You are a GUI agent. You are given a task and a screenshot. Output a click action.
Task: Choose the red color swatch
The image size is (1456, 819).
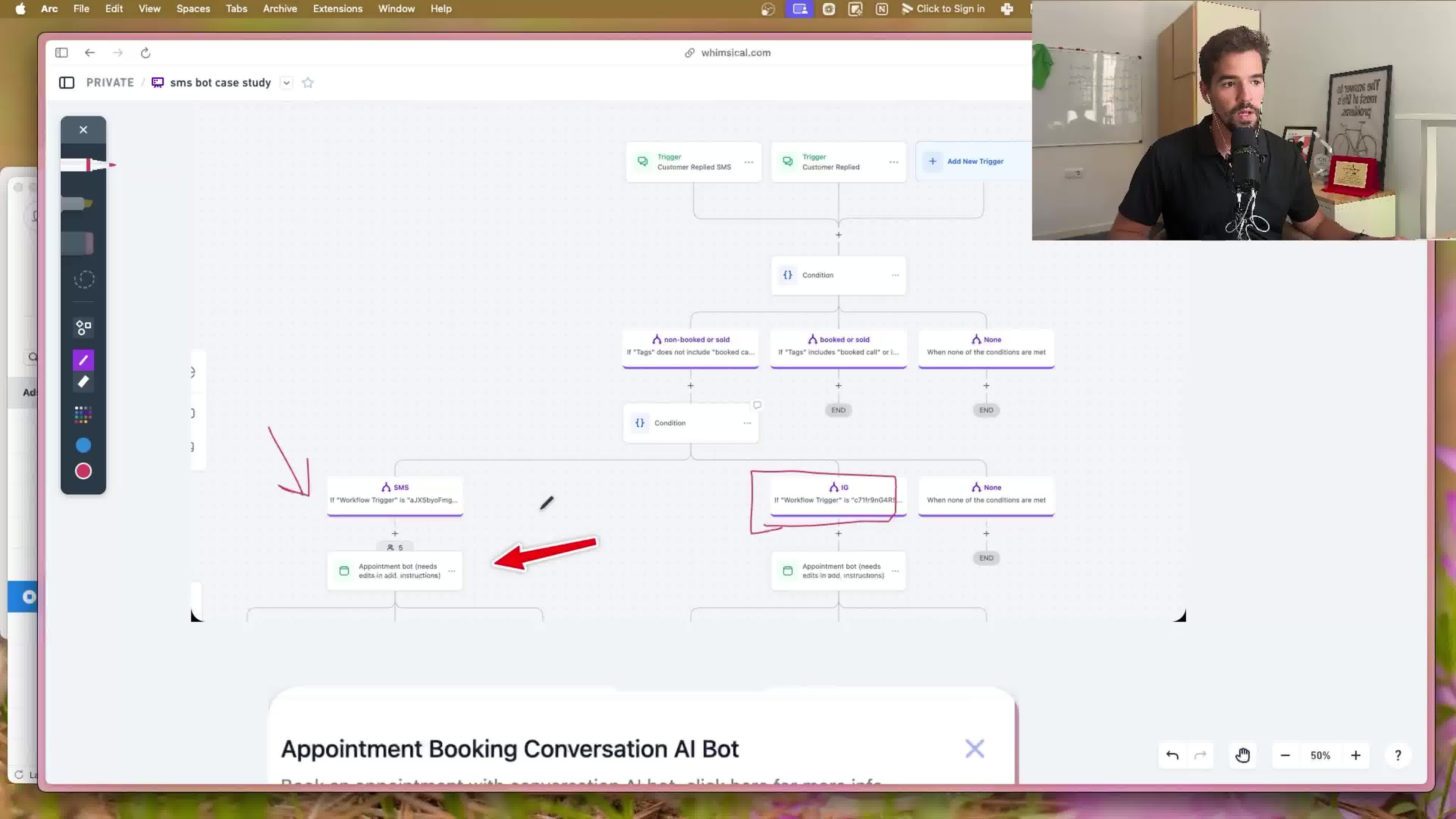(x=83, y=471)
